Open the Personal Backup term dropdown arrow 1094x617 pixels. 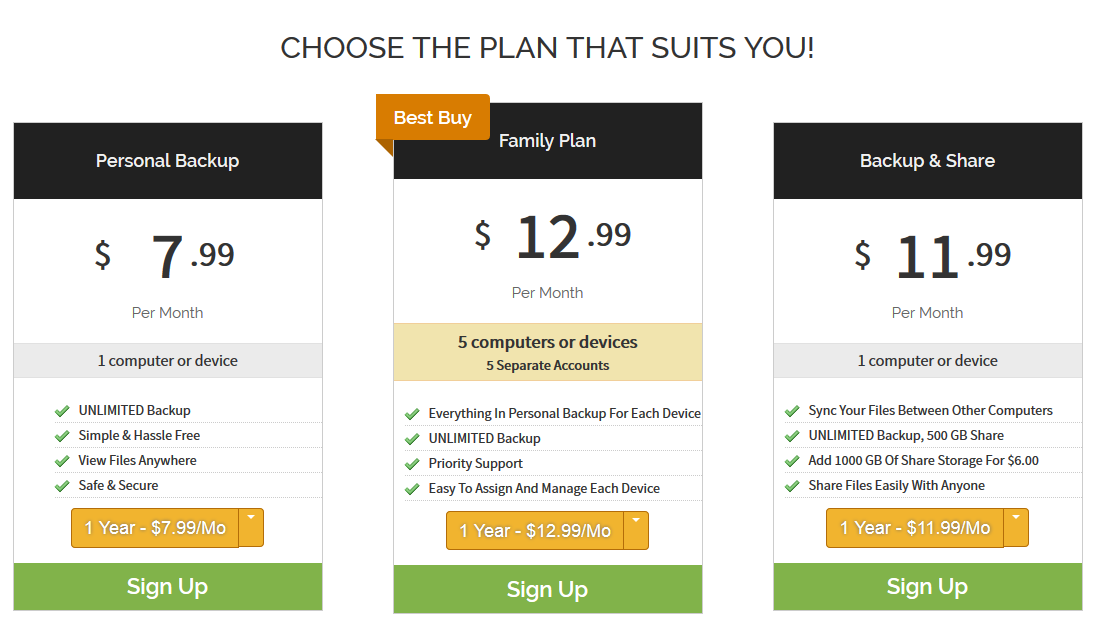[251, 527]
